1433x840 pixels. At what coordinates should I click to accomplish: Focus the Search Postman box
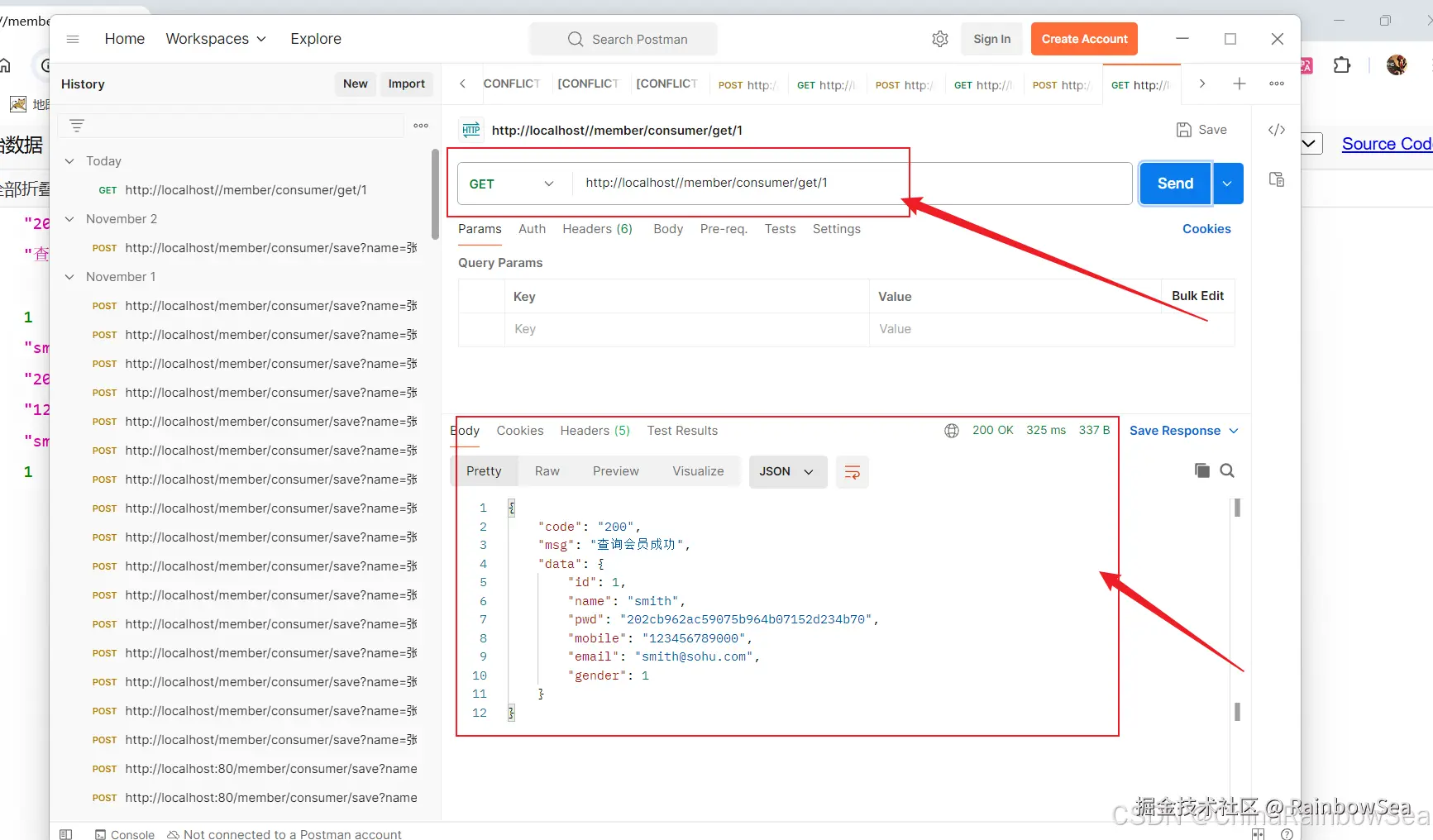click(623, 39)
